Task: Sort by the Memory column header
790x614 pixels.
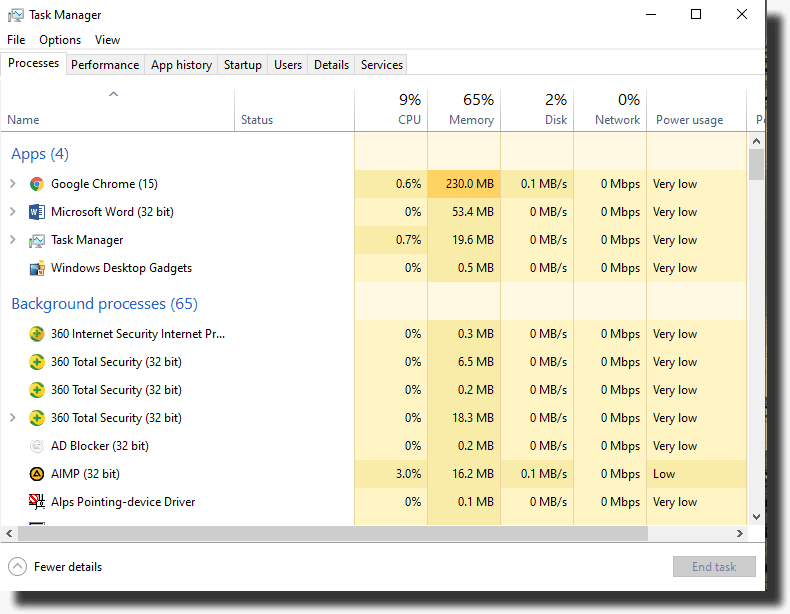Action: [x=464, y=111]
